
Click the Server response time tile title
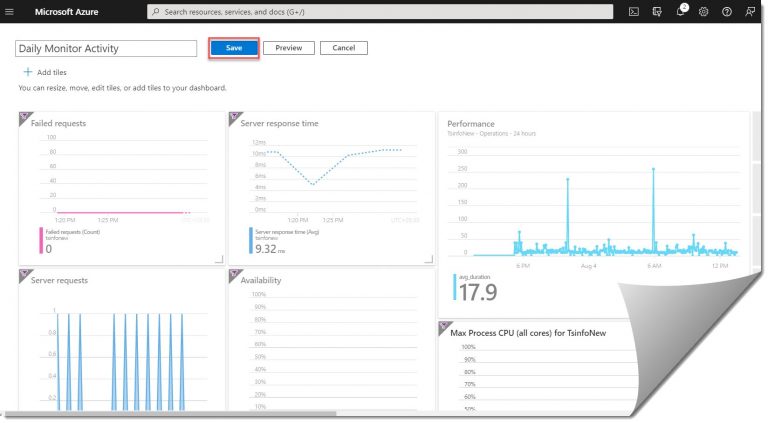pos(279,123)
